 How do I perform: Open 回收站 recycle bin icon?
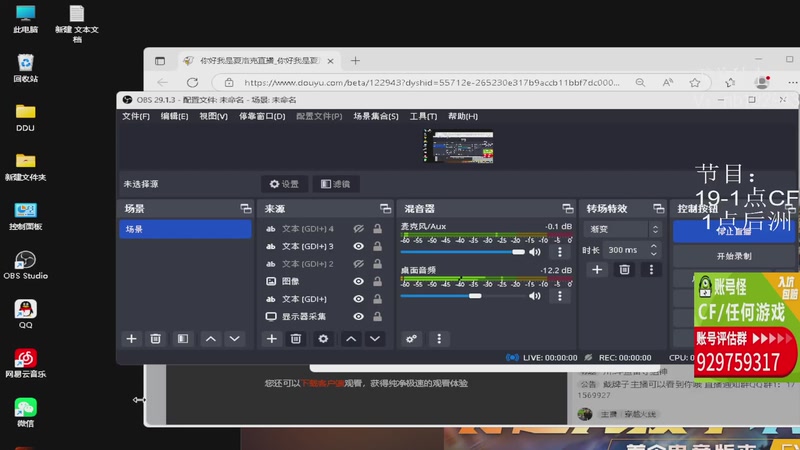(x=26, y=68)
